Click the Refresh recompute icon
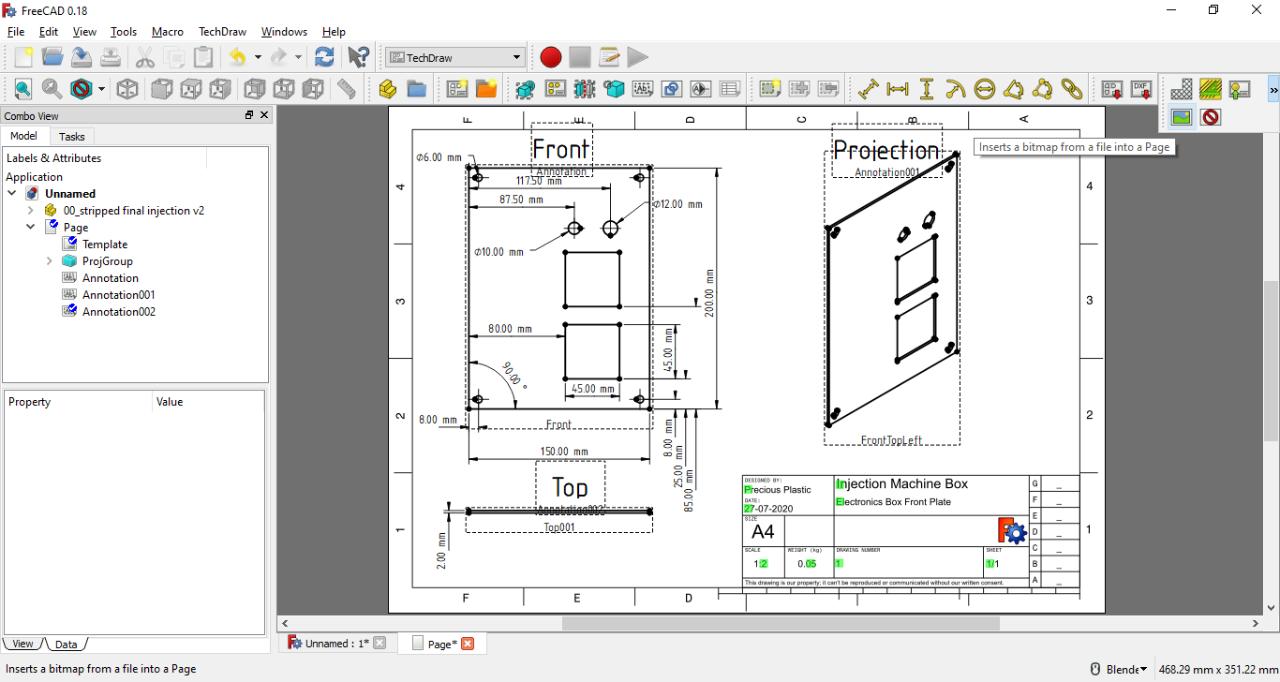 point(324,58)
